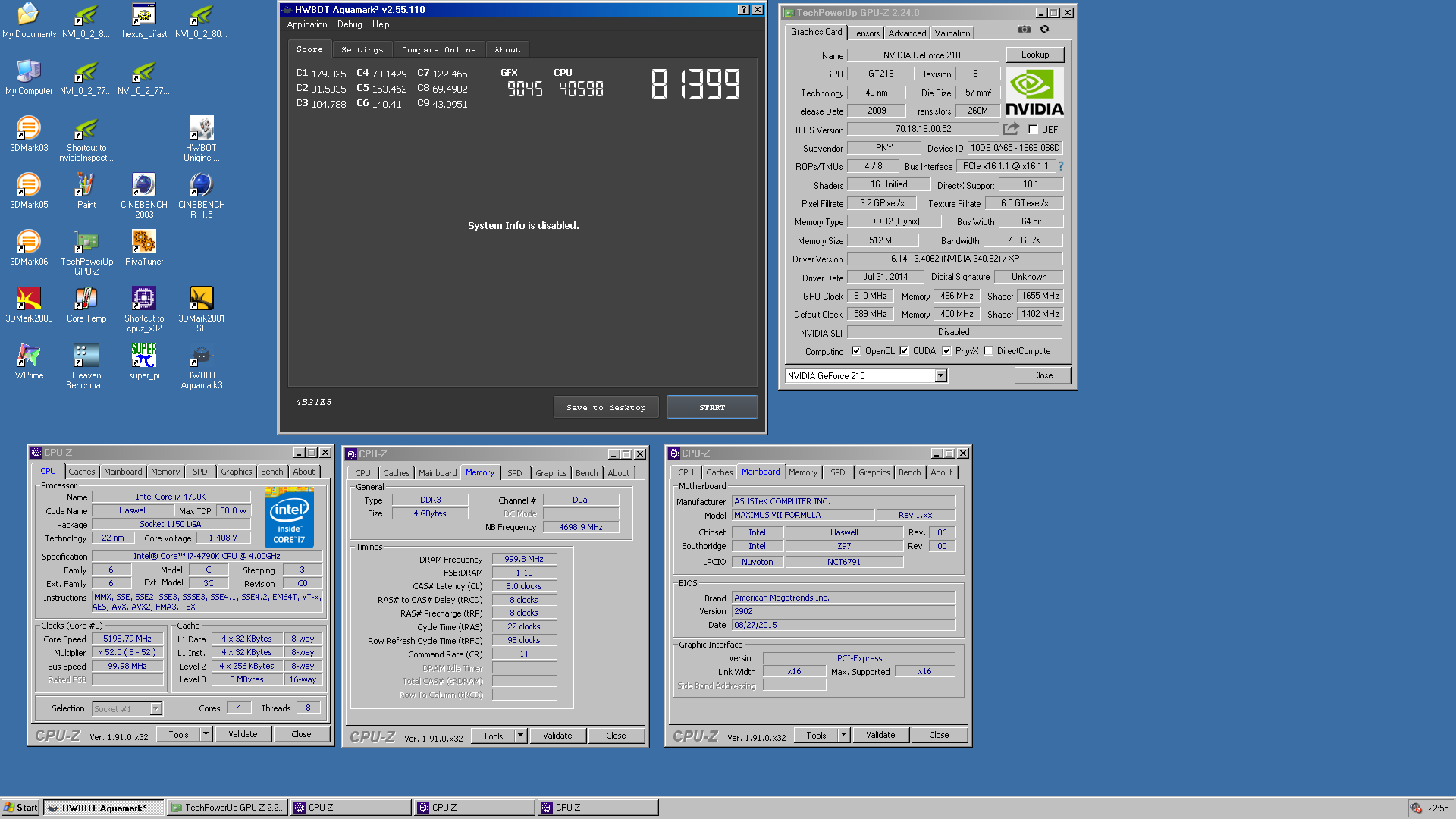Click Close in Mainboard CPU-Z window
Viewport: 1456px width, 819px height.
click(939, 735)
